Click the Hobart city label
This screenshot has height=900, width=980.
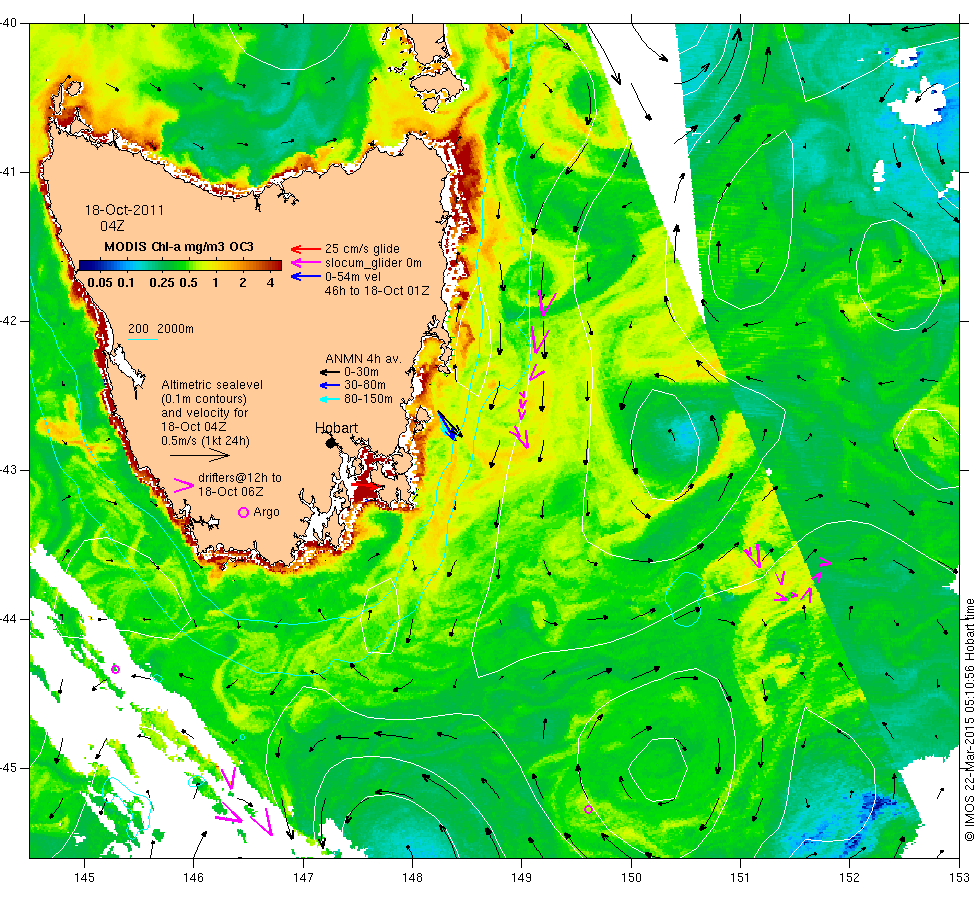(336, 428)
